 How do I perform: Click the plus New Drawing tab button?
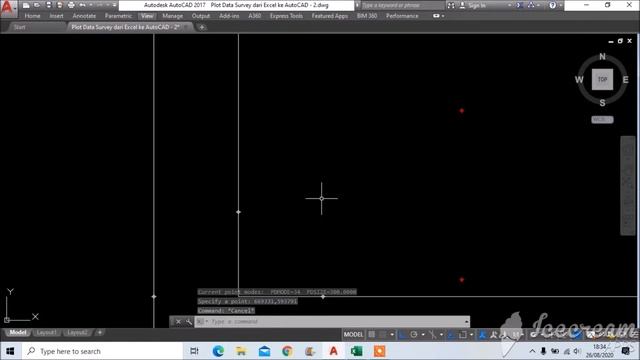[202, 27]
